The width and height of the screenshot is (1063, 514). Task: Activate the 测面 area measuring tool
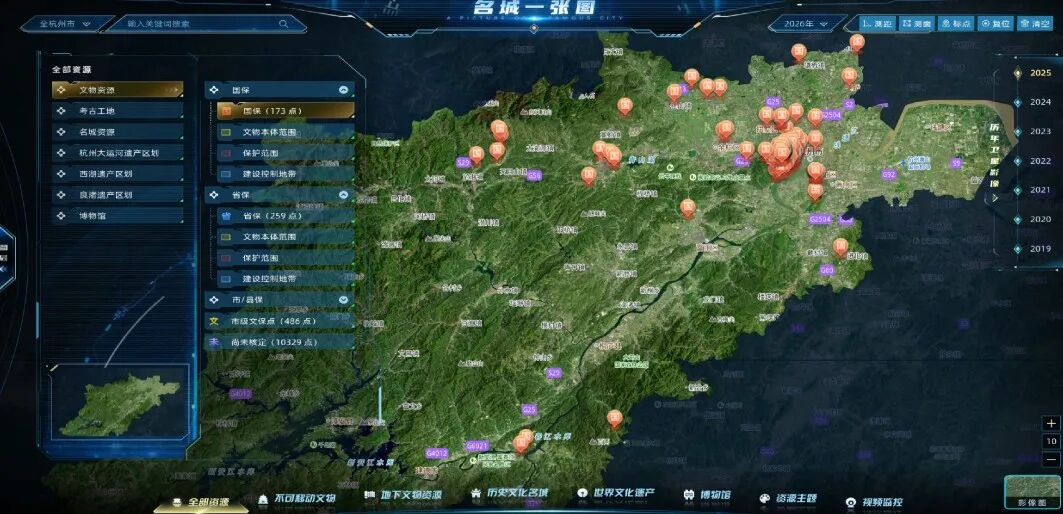[917, 24]
